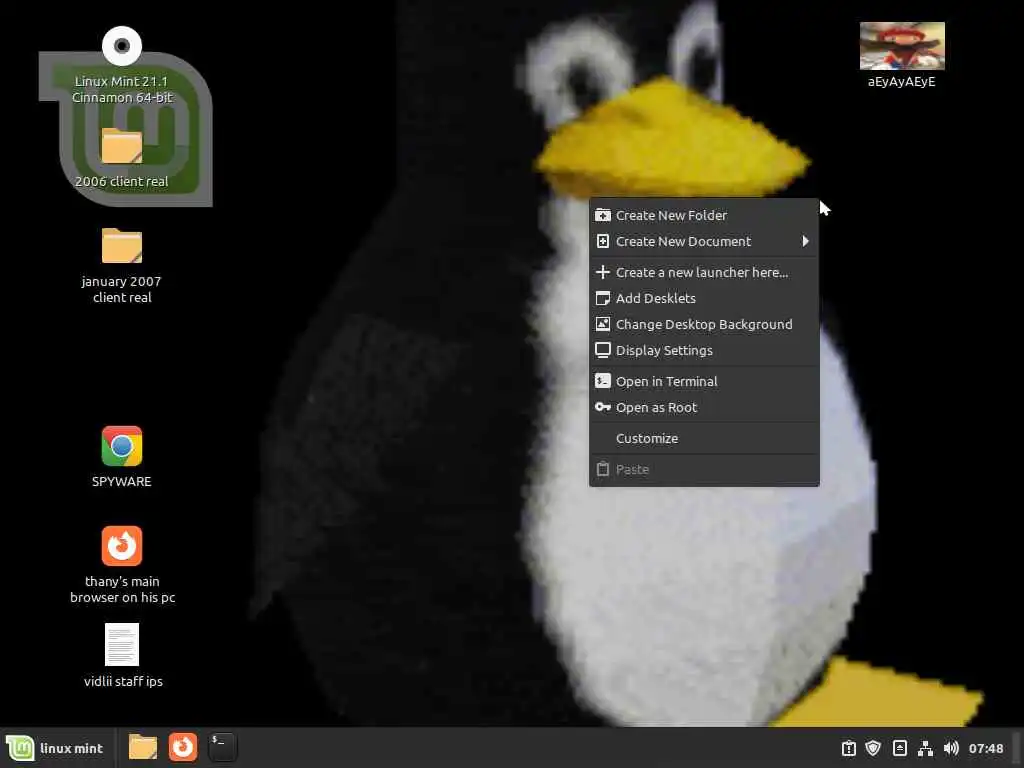1024x768 pixels.
Task: Click the Change Desktop Background picture icon
Action: 603,325
